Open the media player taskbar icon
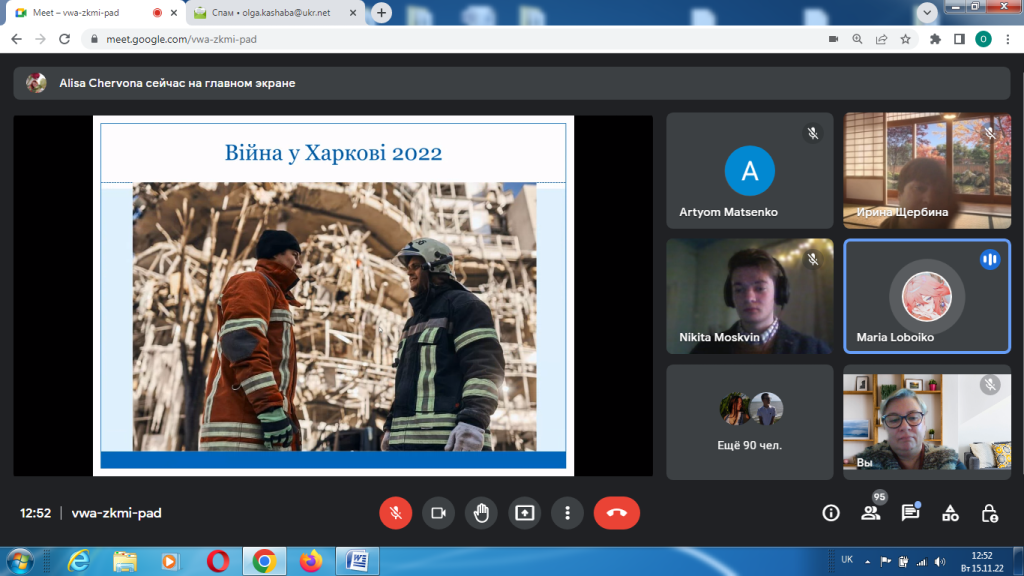The height and width of the screenshot is (576, 1024). pos(170,562)
